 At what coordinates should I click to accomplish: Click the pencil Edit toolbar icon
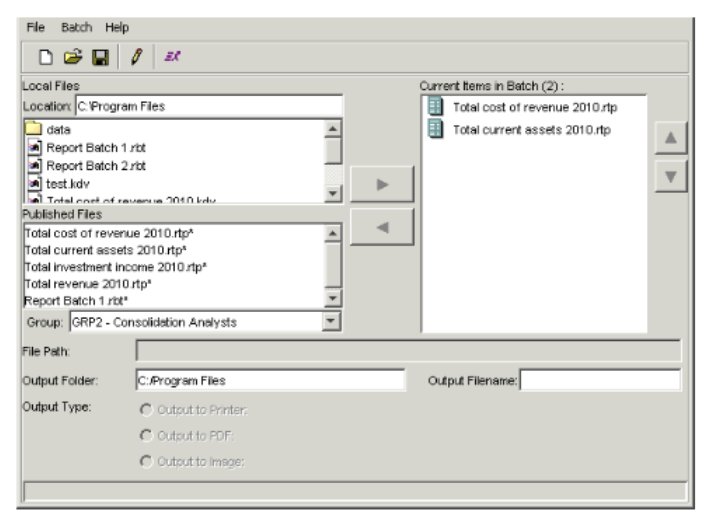tap(135, 59)
